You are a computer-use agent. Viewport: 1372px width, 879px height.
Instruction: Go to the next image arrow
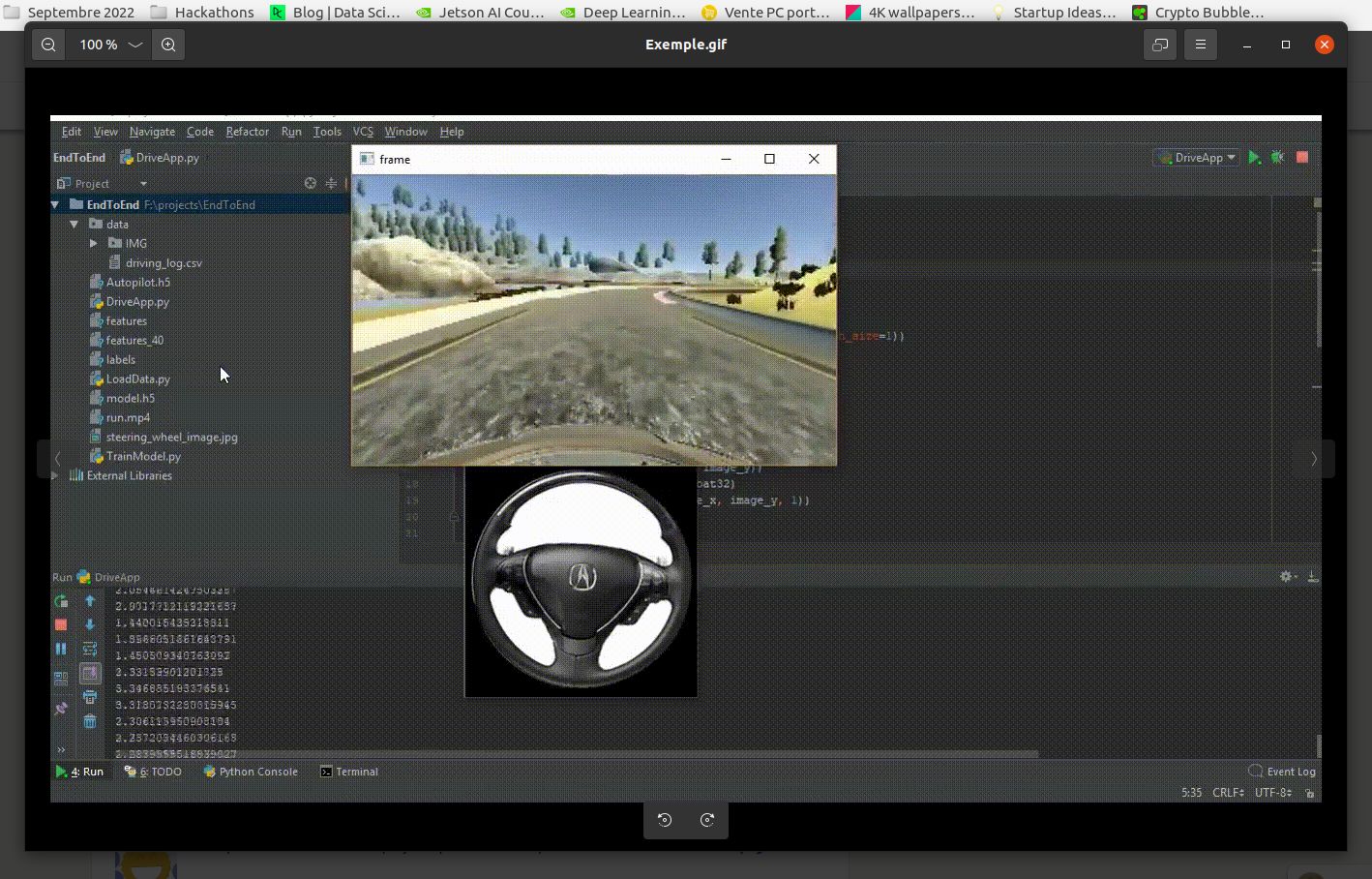tap(1313, 459)
